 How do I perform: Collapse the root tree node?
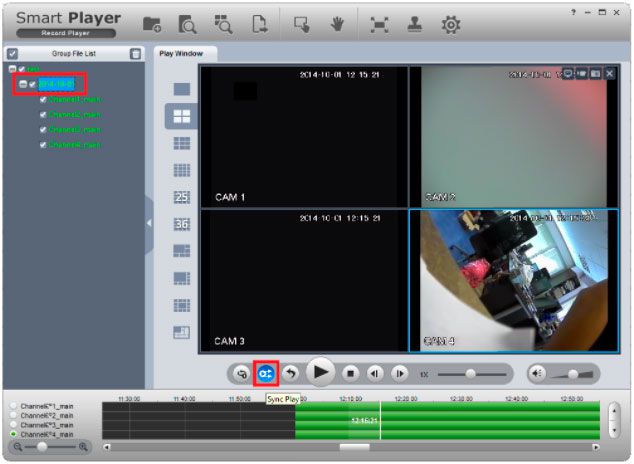click(x=11, y=69)
